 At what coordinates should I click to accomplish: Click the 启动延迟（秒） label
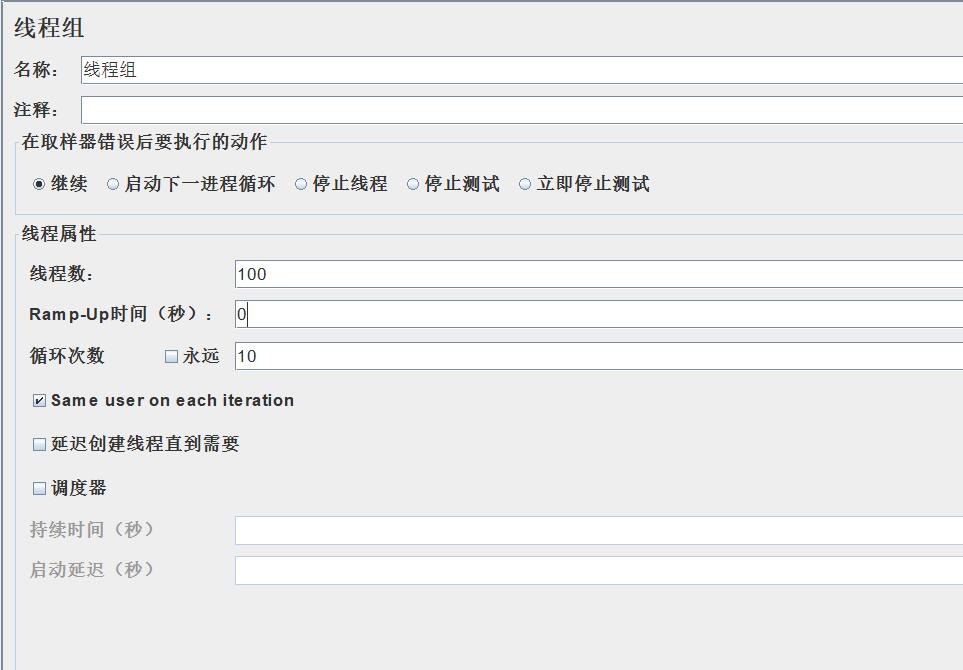(92, 570)
